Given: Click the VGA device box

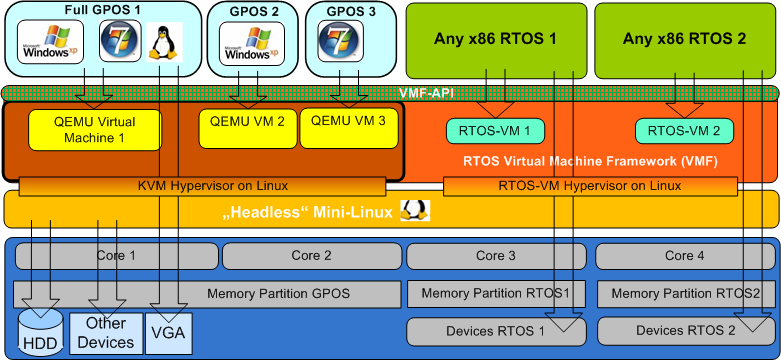Looking at the screenshot, I should coord(169,333).
